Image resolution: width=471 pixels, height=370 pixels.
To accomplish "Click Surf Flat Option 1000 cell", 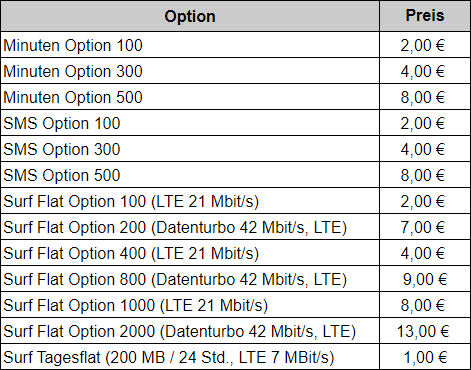I will click(x=190, y=305).
